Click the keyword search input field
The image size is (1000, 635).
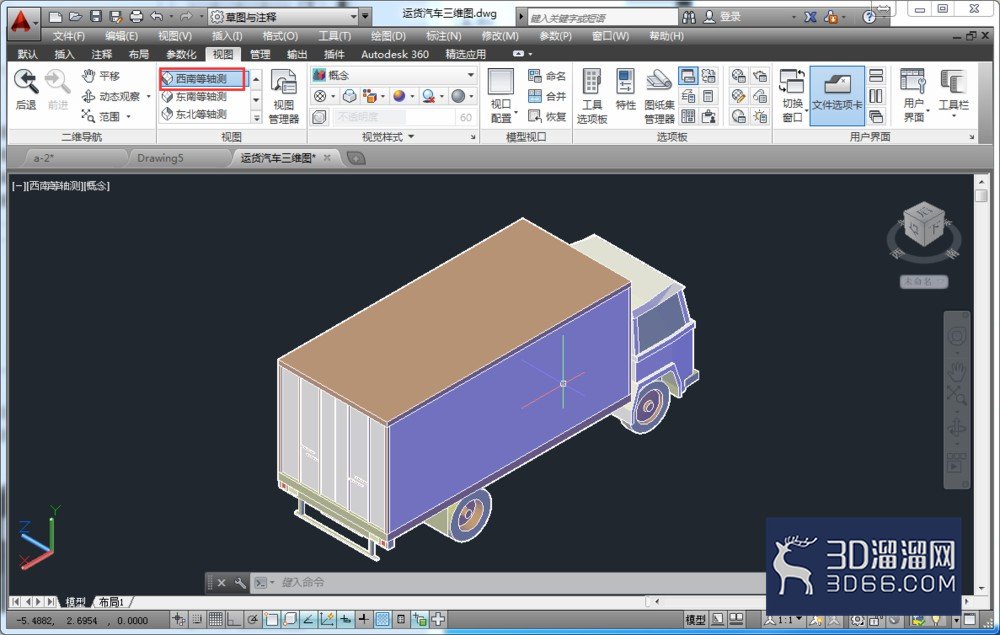click(x=602, y=17)
